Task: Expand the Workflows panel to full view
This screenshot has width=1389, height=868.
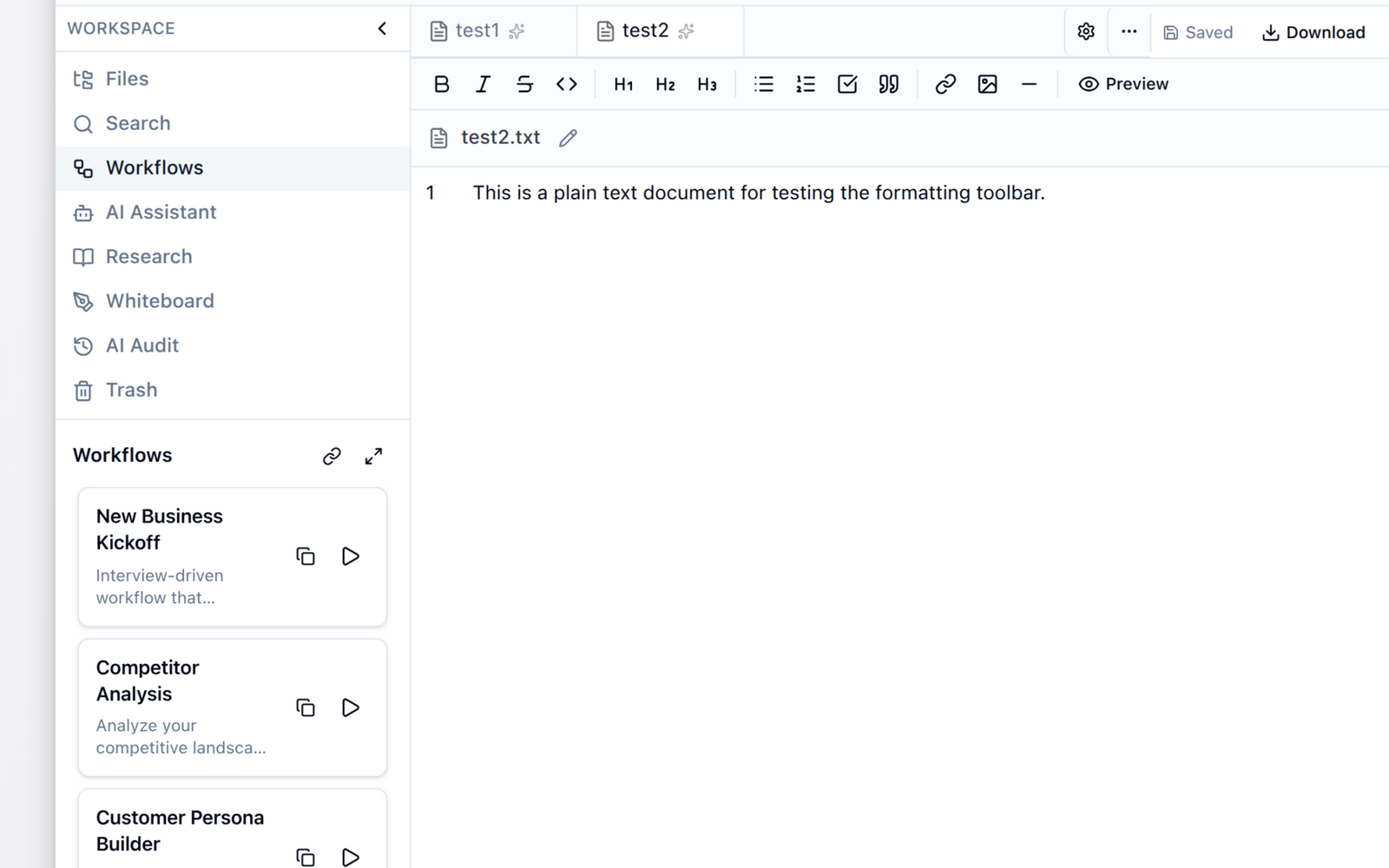Action: coord(373,456)
